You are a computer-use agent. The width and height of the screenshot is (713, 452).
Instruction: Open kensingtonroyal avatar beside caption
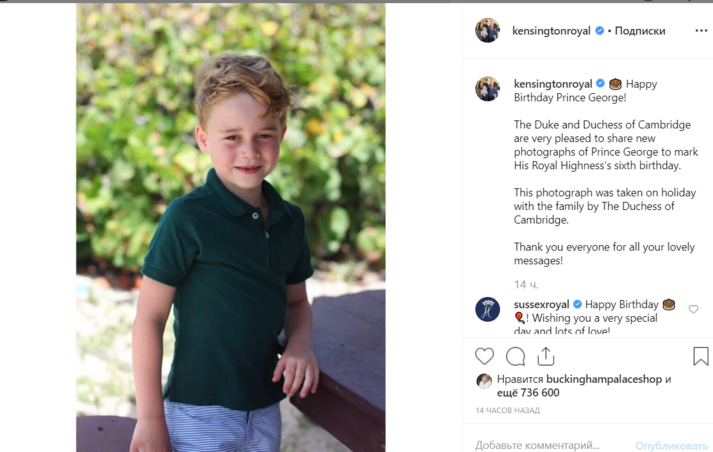click(x=487, y=89)
